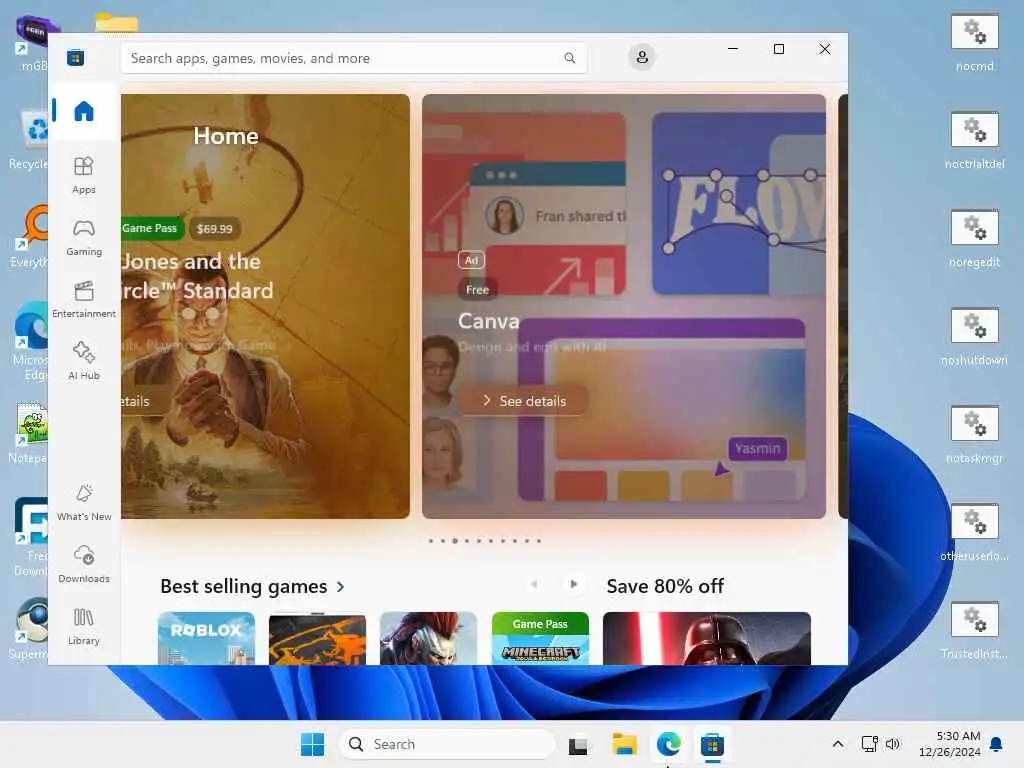The height and width of the screenshot is (768, 1024).
Task: Click Microsoft Store taskbar icon
Action: click(x=712, y=744)
